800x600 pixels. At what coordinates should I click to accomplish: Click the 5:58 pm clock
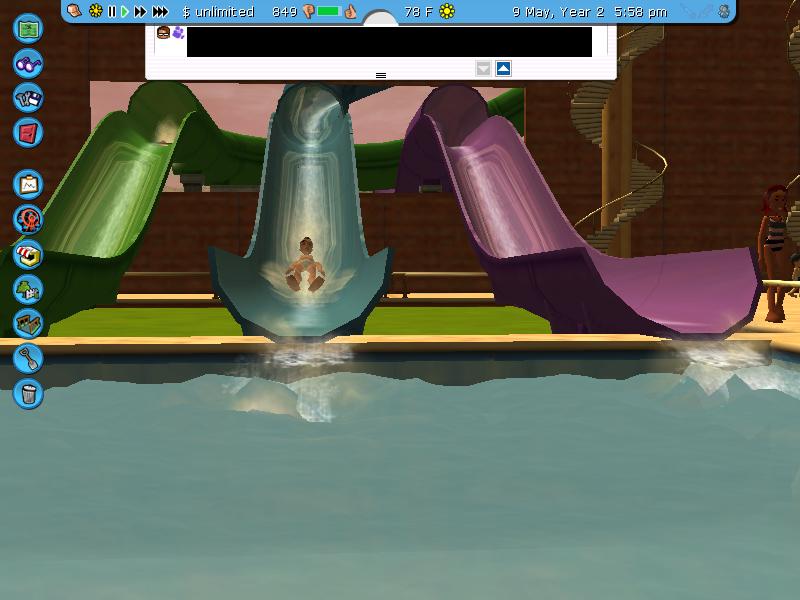pos(641,12)
